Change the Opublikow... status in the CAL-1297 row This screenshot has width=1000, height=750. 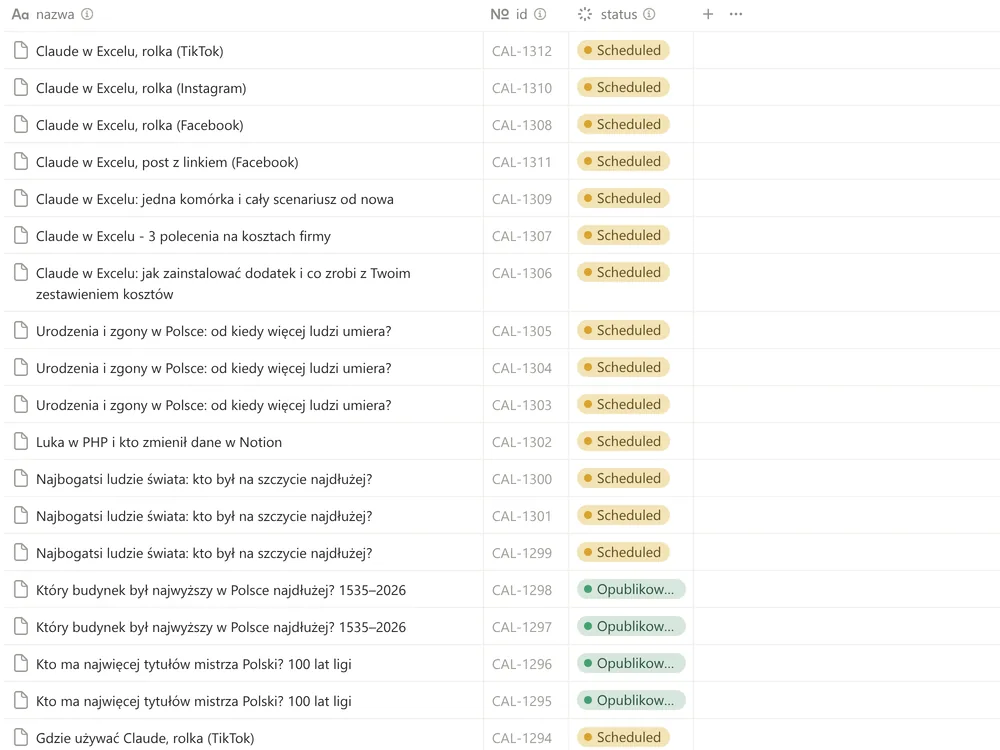point(631,626)
